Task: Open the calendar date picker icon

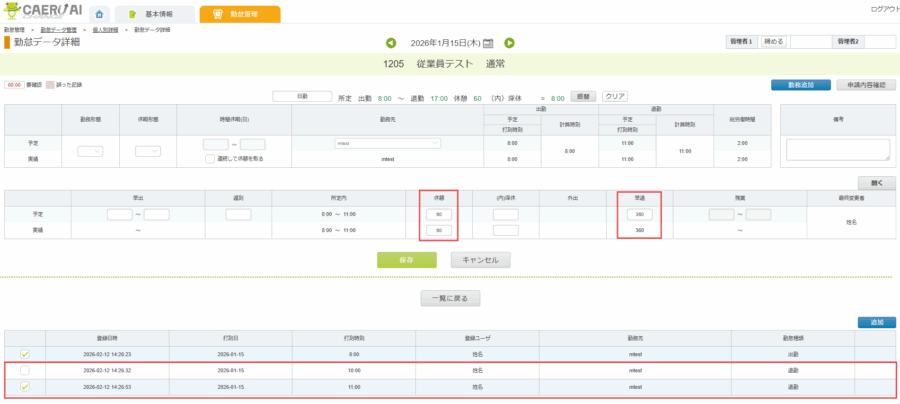Action: tap(488, 43)
